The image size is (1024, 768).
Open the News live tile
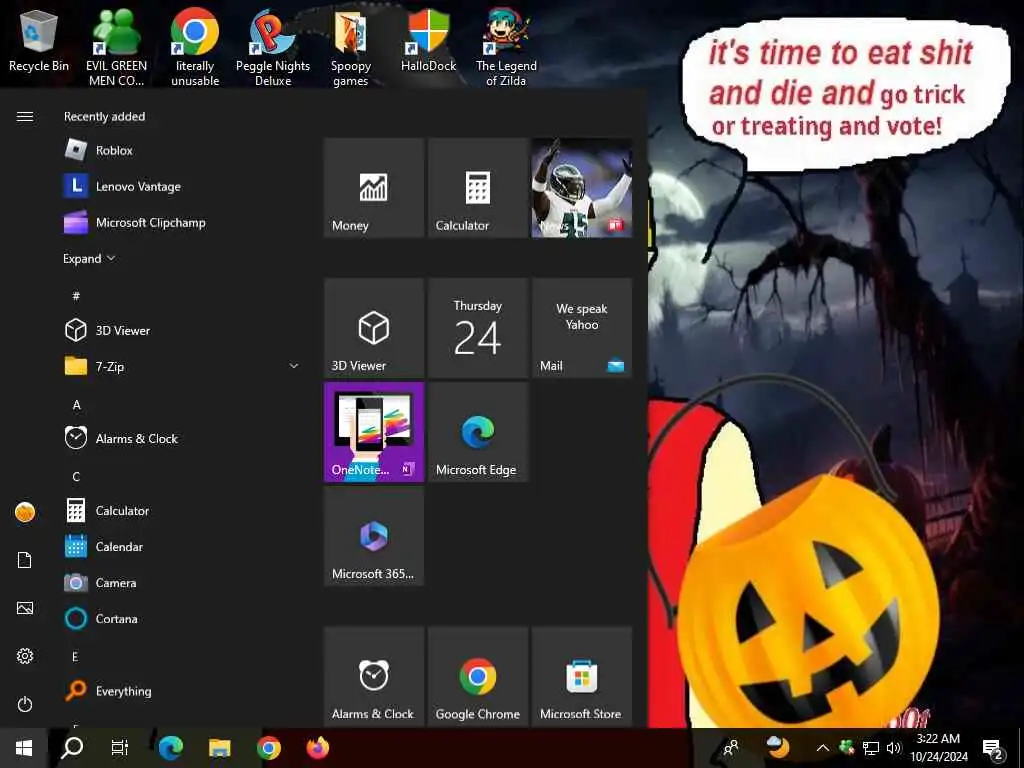[x=582, y=187]
